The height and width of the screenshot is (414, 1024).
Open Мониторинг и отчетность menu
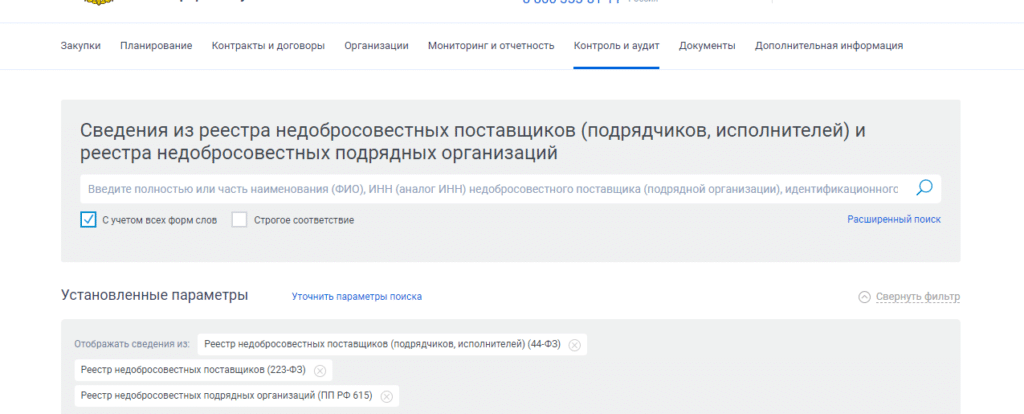coord(491,46)
